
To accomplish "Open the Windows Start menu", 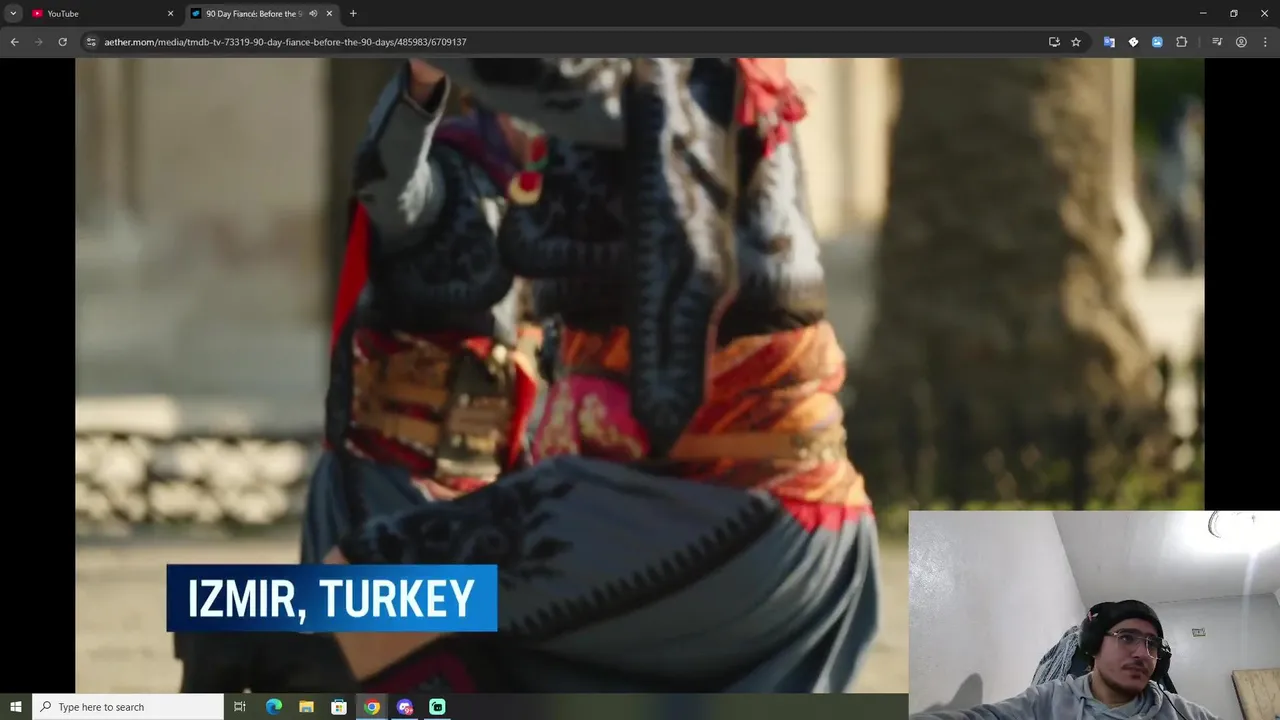I will tap(16, 707).
